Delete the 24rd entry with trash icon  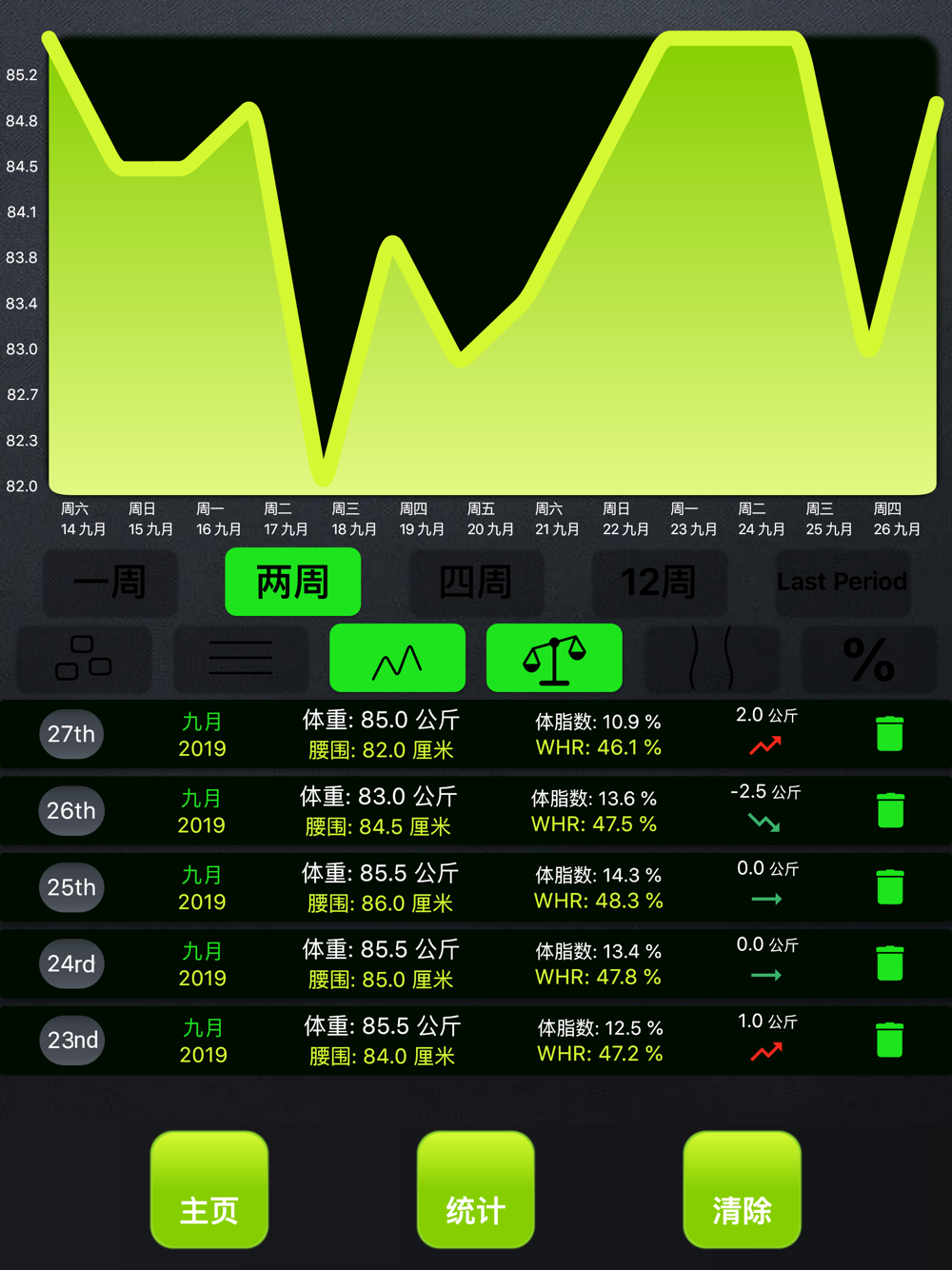pyautogui.click(x=889, y=962)
